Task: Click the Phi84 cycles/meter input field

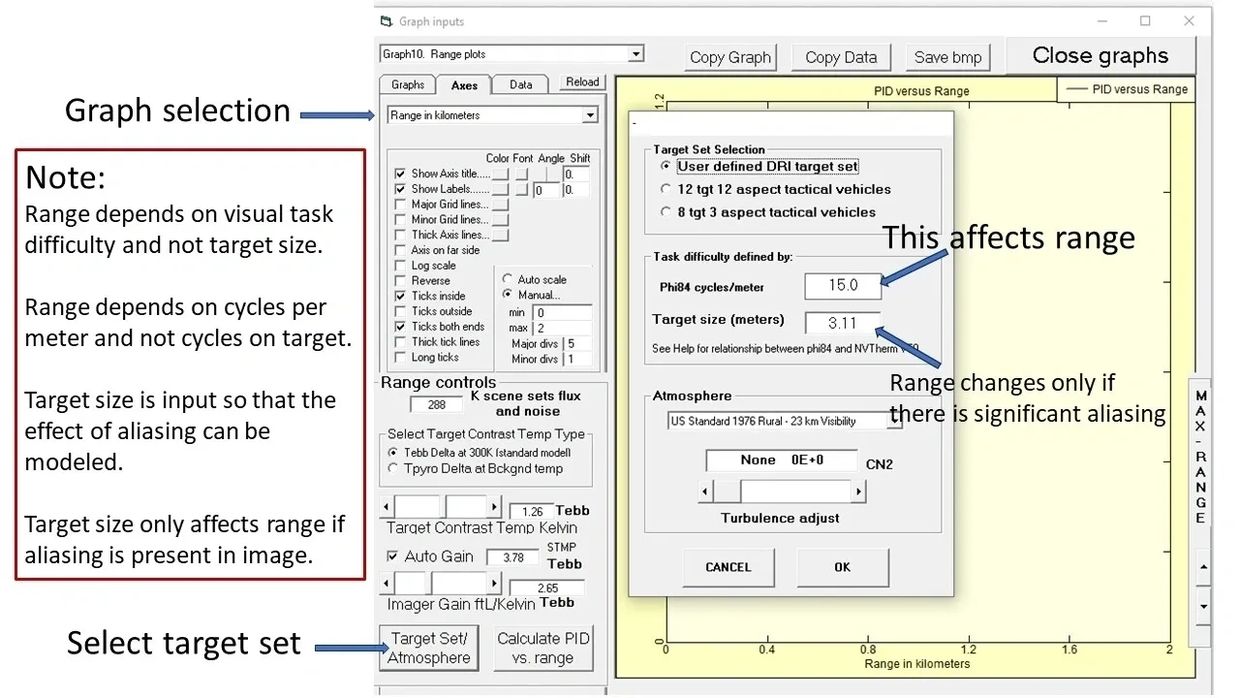Action: (x=842, y=286)
